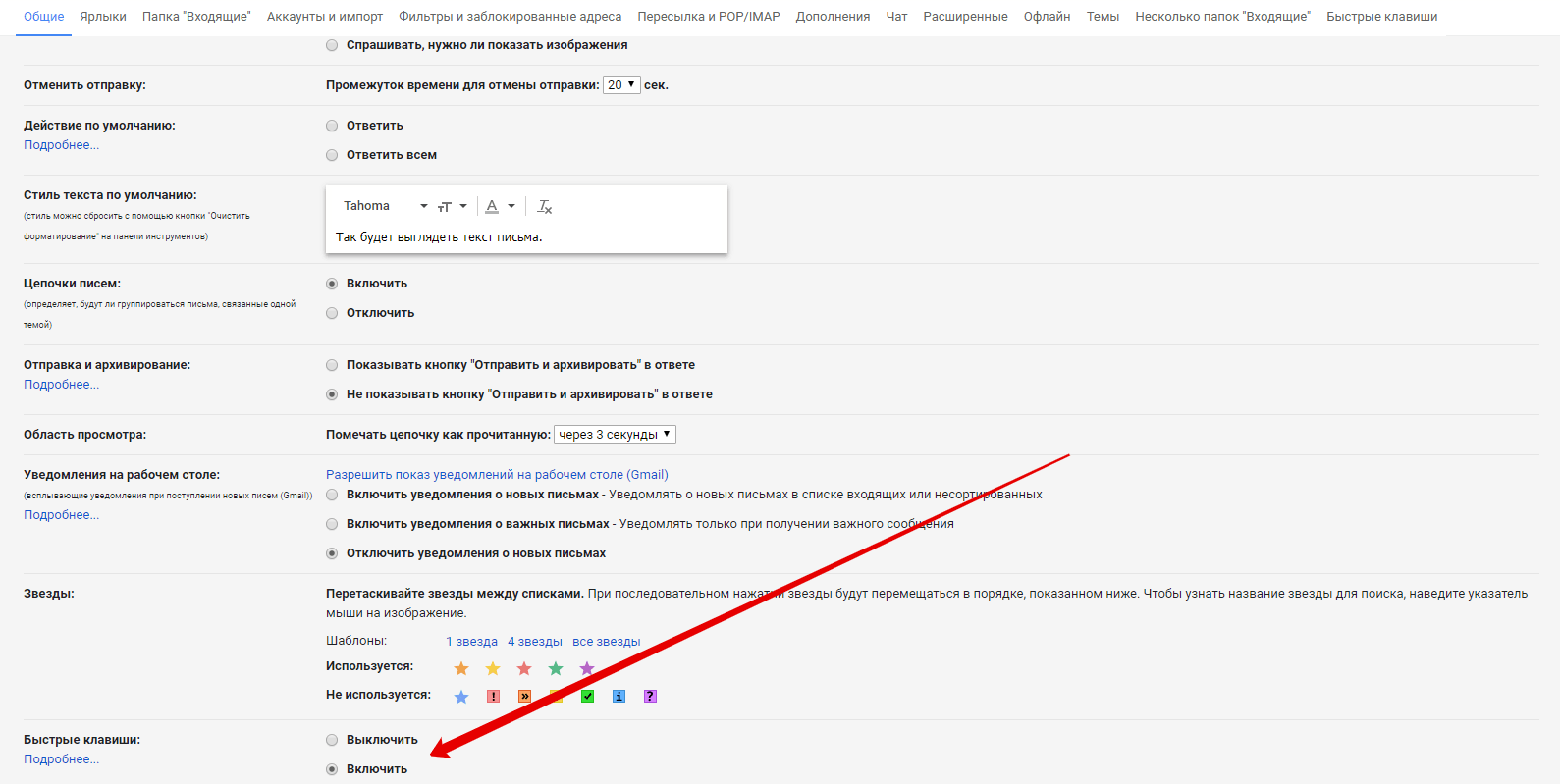Image resolution: width=1560 pixels, height=784 pixels.
Task: Open the 'Фильтры и заблокированные адреса' tab
Action: 510,17
